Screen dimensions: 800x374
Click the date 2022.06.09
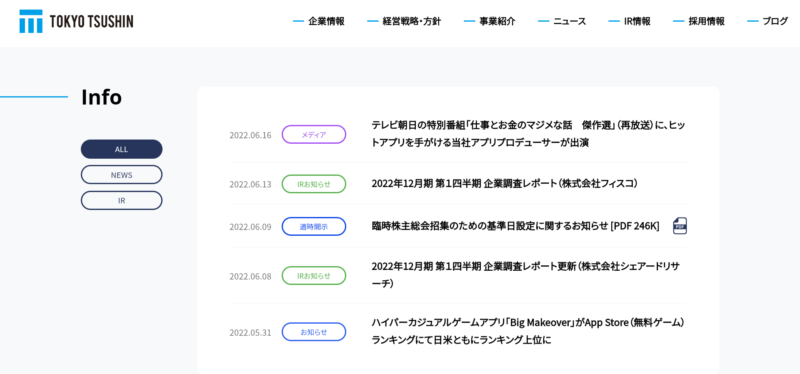250,227
